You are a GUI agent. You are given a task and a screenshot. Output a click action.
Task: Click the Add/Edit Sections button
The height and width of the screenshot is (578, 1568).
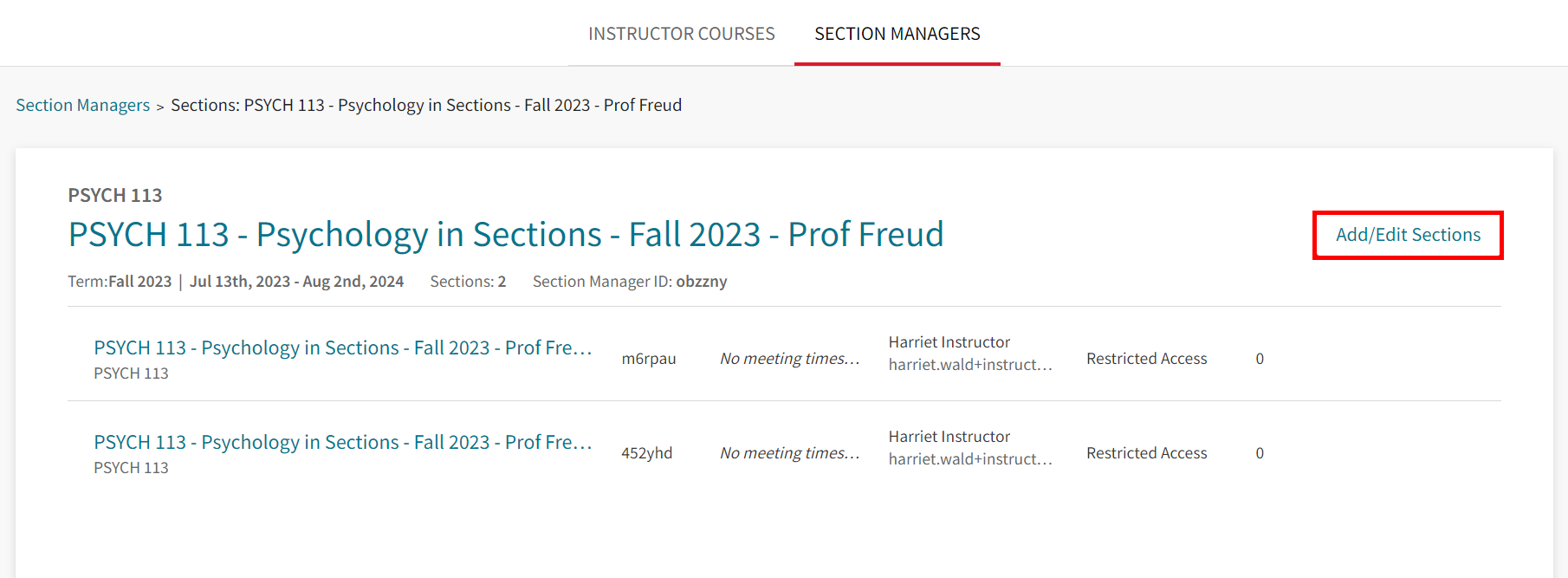click(1407, 235)
